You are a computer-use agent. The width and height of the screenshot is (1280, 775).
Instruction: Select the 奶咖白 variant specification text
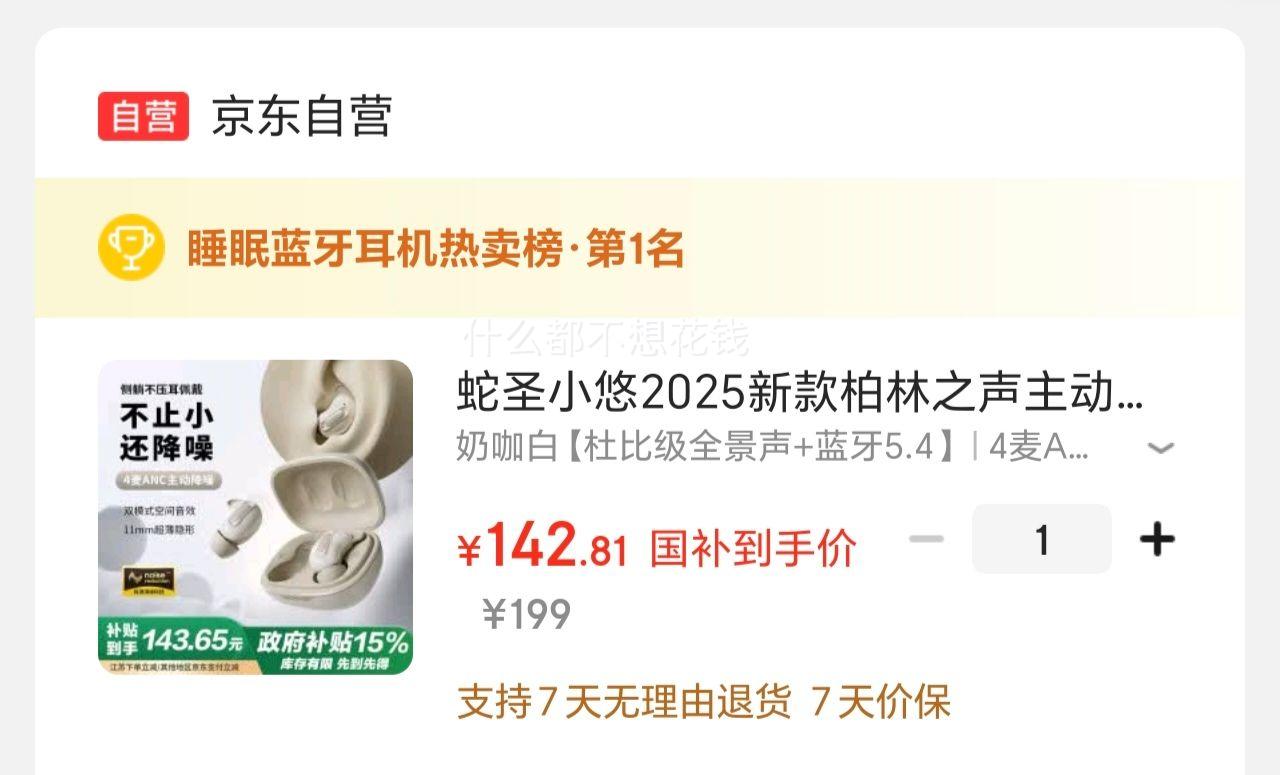point(772,447)
